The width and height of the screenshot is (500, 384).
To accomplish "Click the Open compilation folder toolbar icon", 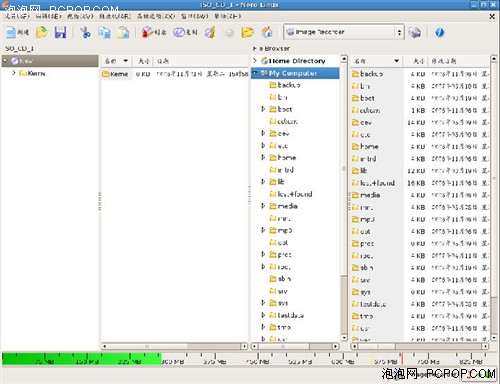I will 41,32.
